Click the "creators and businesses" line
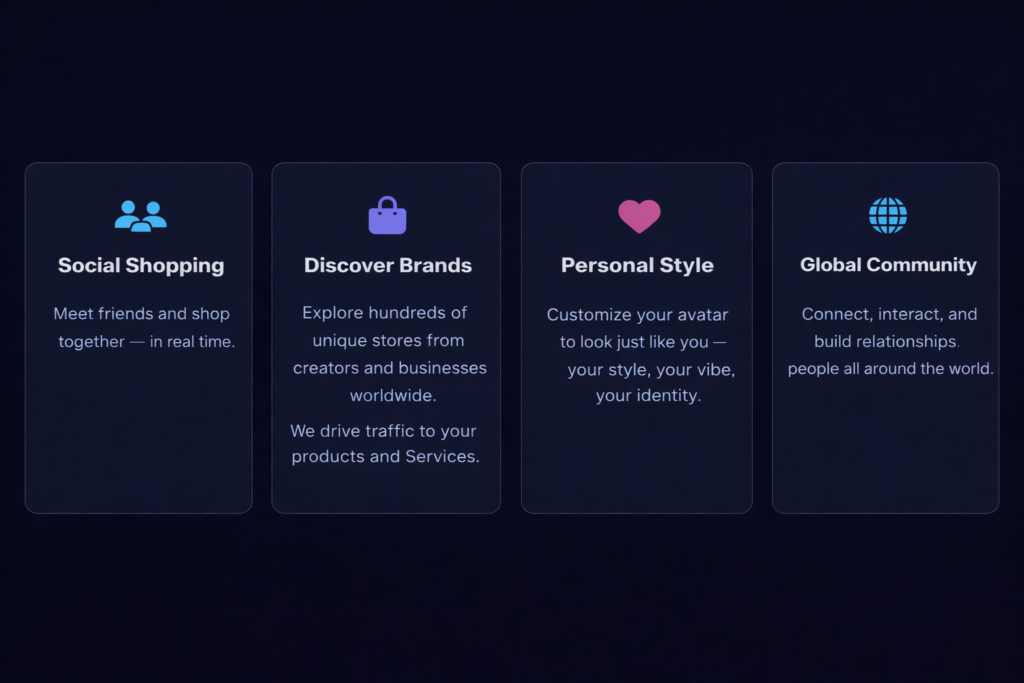The height and width of the screenshot is (683, 1024). pos(389,368)
